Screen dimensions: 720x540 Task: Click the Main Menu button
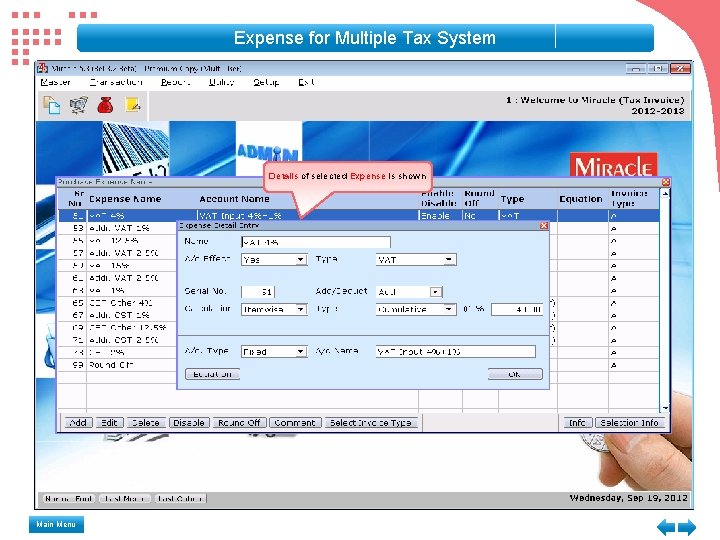[56, 524]
